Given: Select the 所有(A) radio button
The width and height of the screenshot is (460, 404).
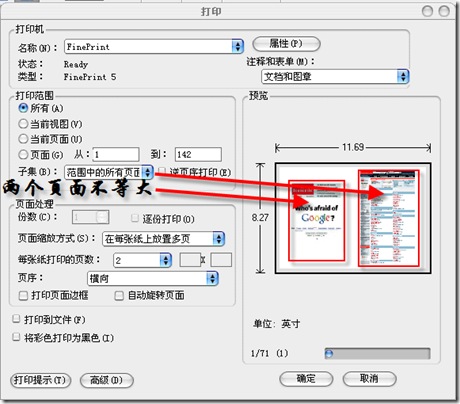Looking at the screenshot, I should coord(23,108).
